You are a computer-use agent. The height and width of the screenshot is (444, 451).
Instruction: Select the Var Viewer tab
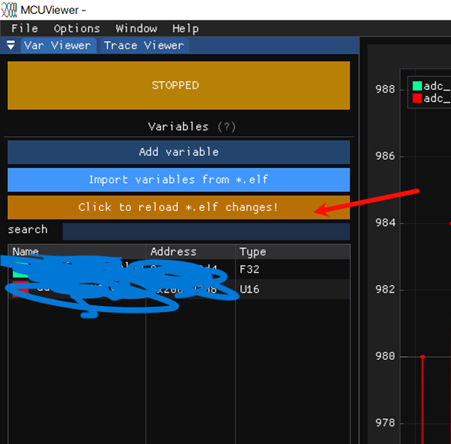[x=58, y=45]
